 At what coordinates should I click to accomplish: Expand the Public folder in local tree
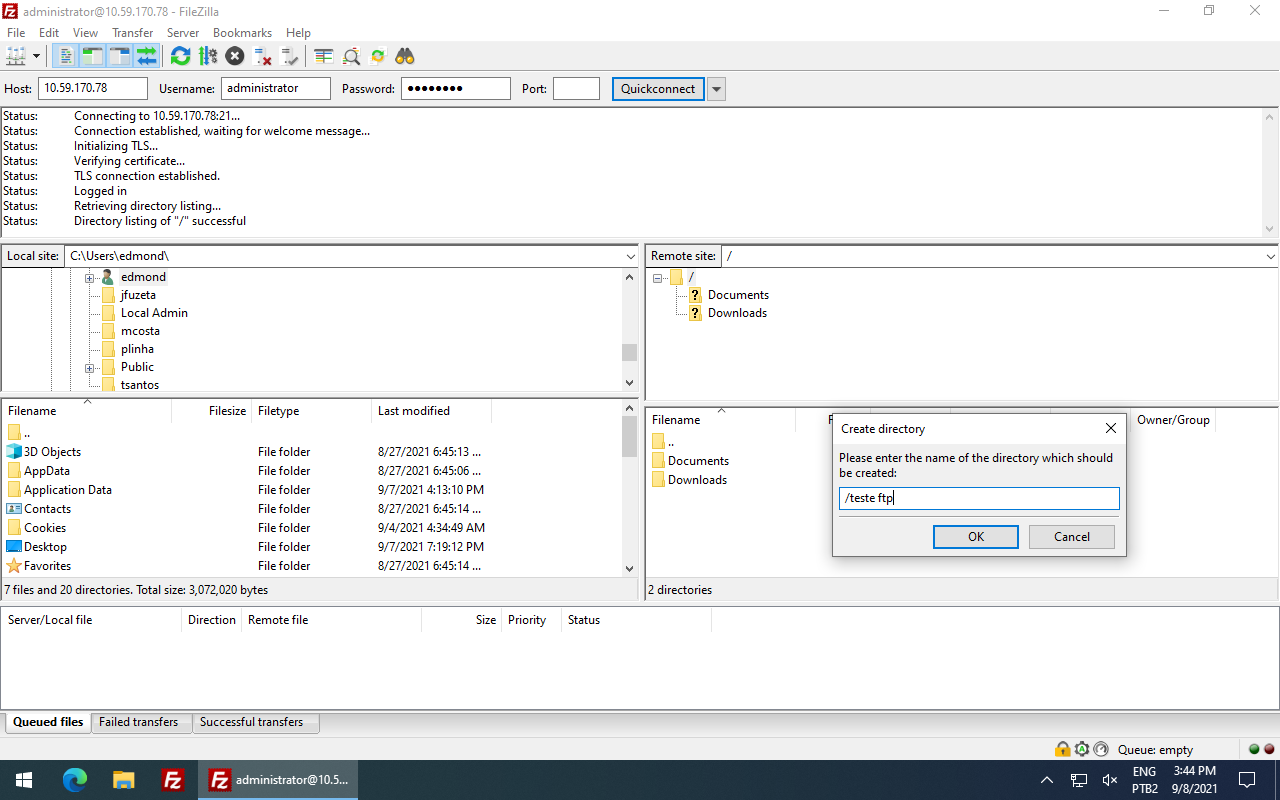click(89, 366)
